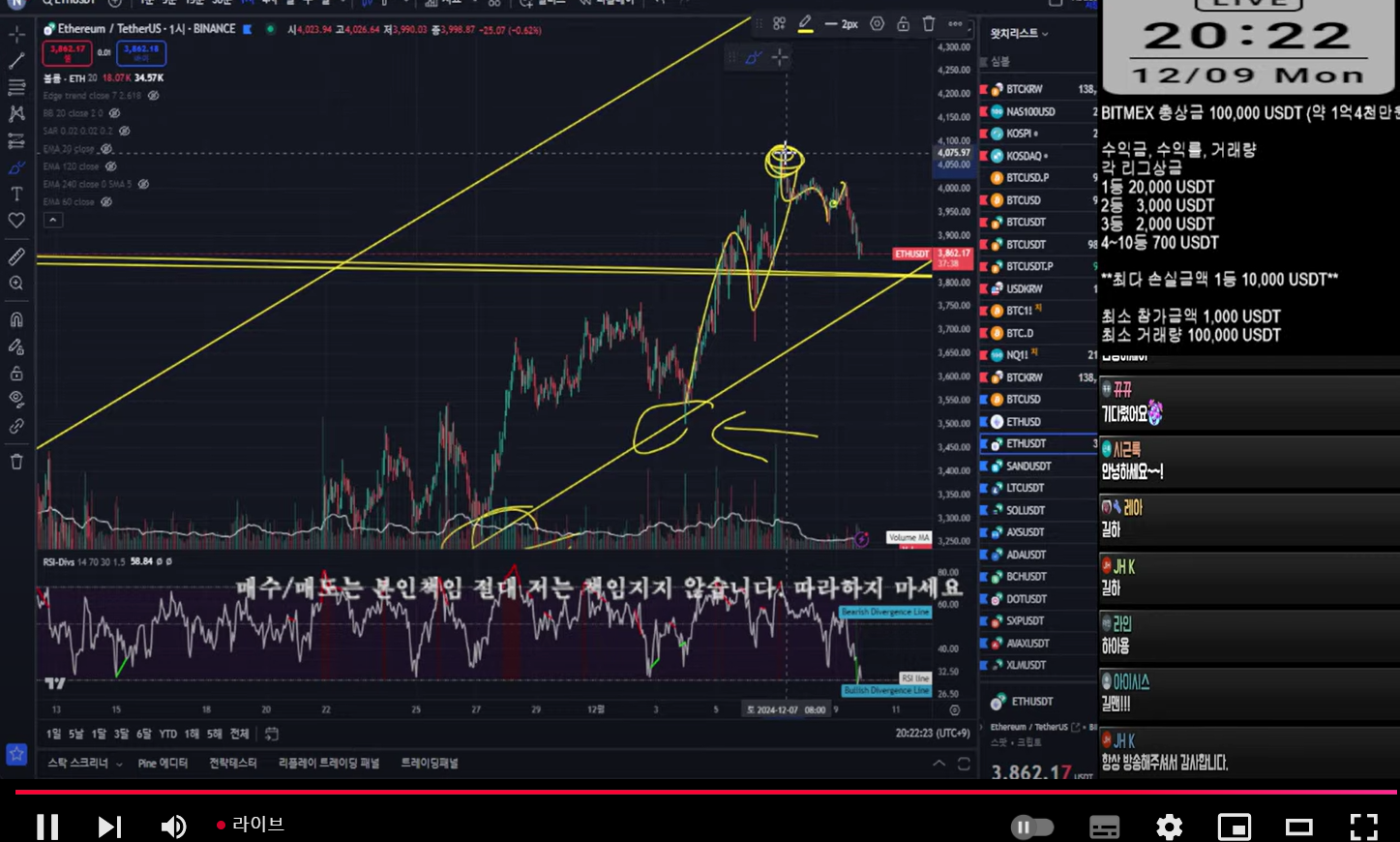The image size is (1400, 842).
Task: Toggle magnet mode icon
Action: click(x=16, y=319)
